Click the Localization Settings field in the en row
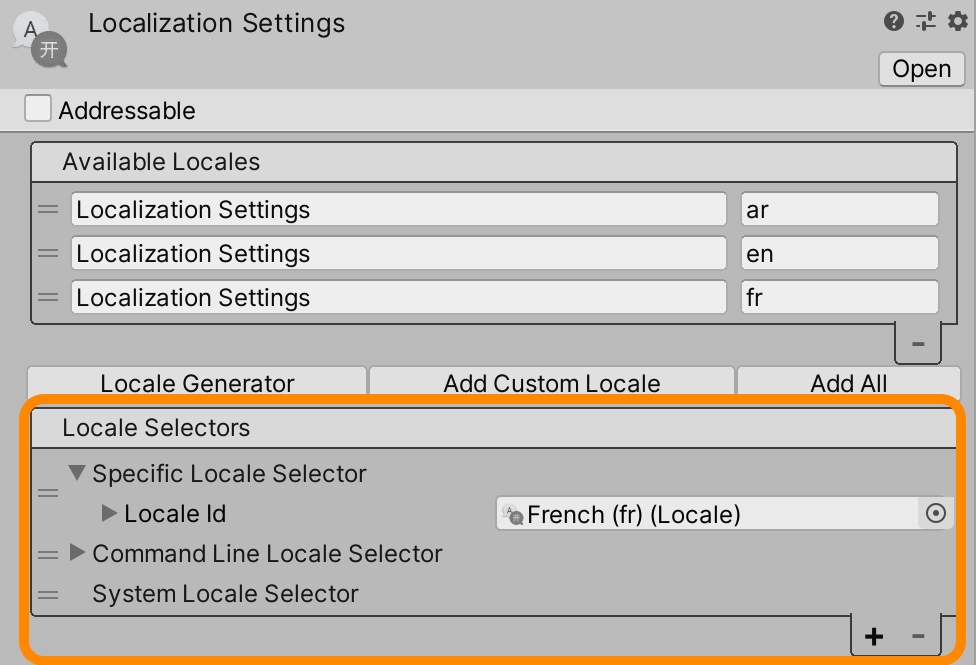Image resolution: width=976 pixels, height=665 pixels. click(397, 253)
